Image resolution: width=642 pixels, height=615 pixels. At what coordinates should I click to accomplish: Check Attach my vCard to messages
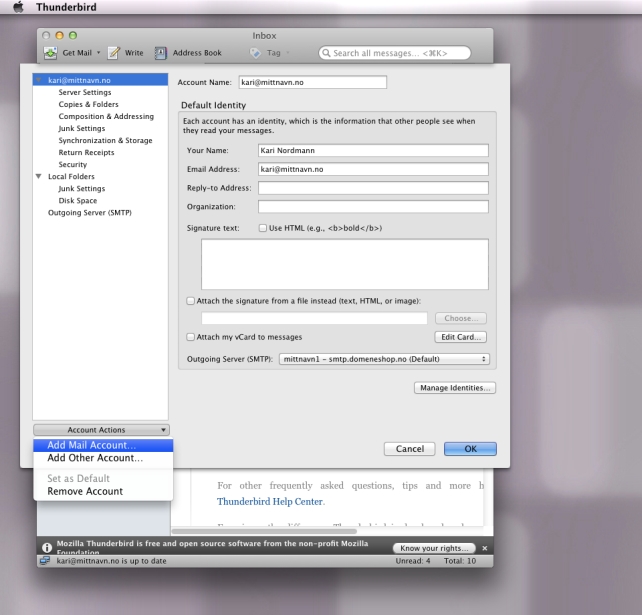click(190, 337)
